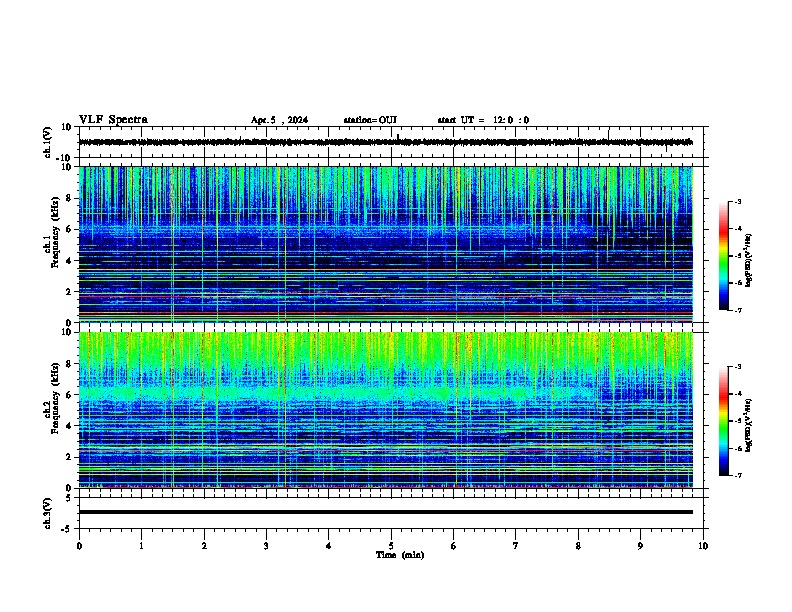
Task: Click the "8" kHz tick on ch.1 frequency axis
Action: coord(69,198)
